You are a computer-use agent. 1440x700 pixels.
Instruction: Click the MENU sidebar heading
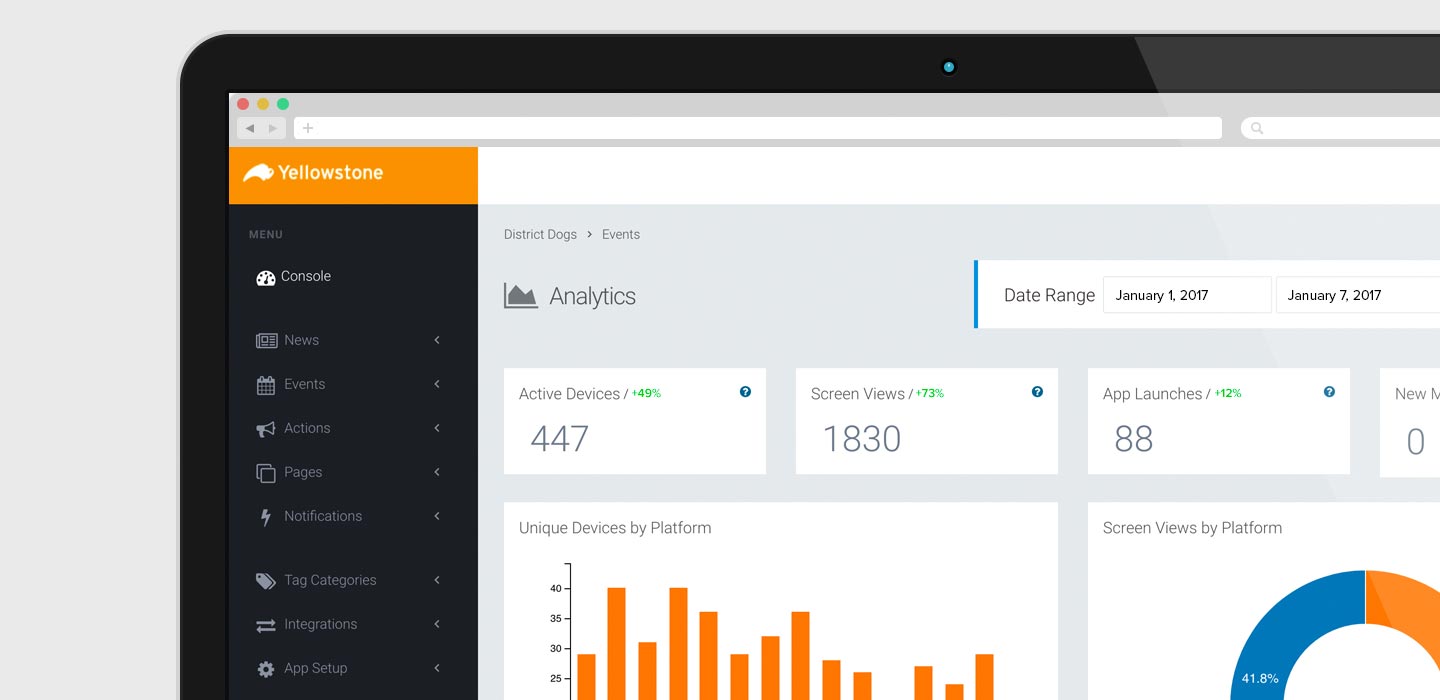click(266, 235)
